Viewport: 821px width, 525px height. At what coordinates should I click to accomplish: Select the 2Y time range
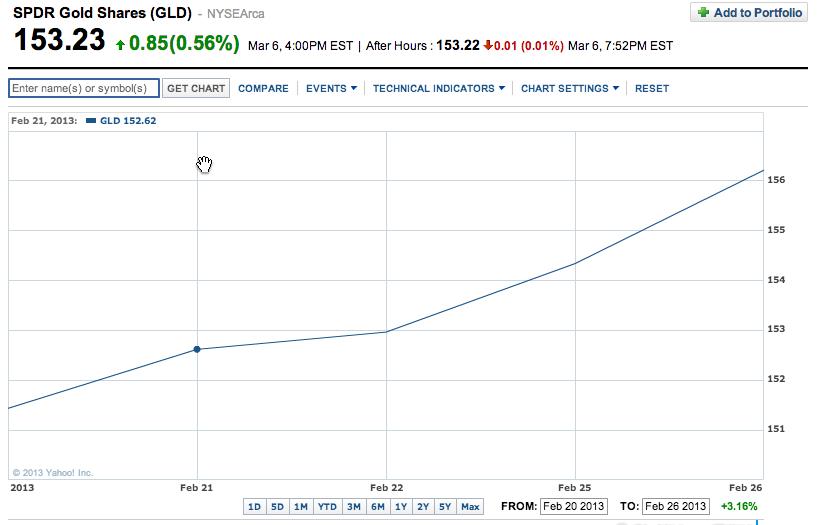click(423, 507)
